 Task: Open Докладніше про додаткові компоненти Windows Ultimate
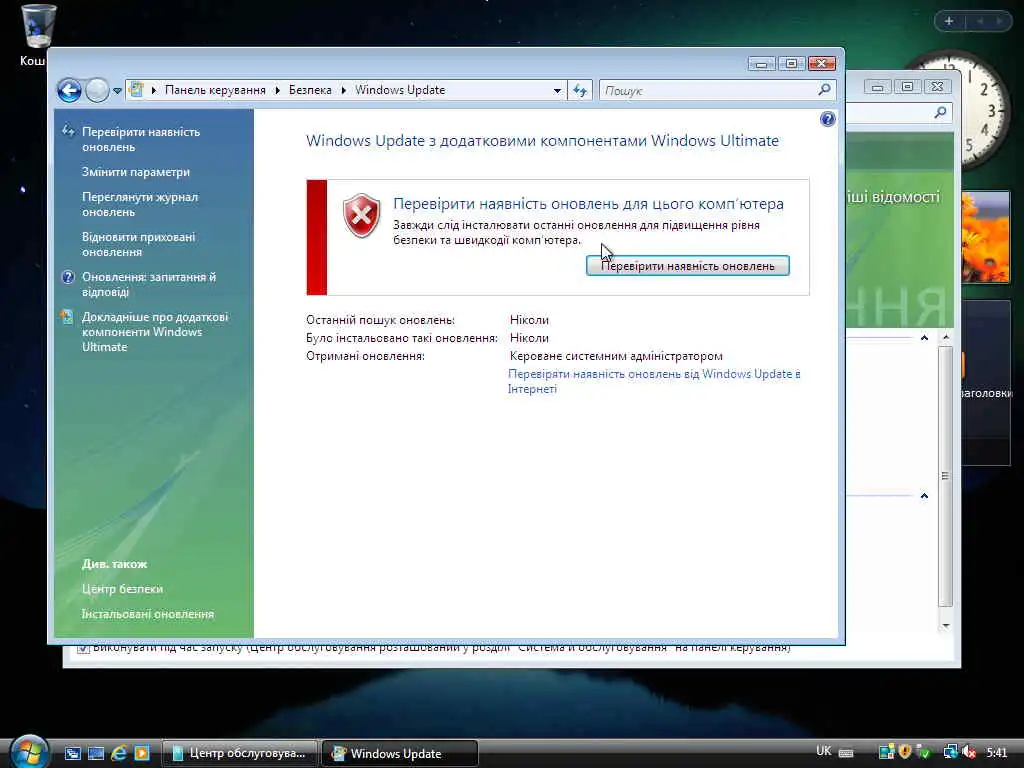pyautogui.click(x=154, y=332)
